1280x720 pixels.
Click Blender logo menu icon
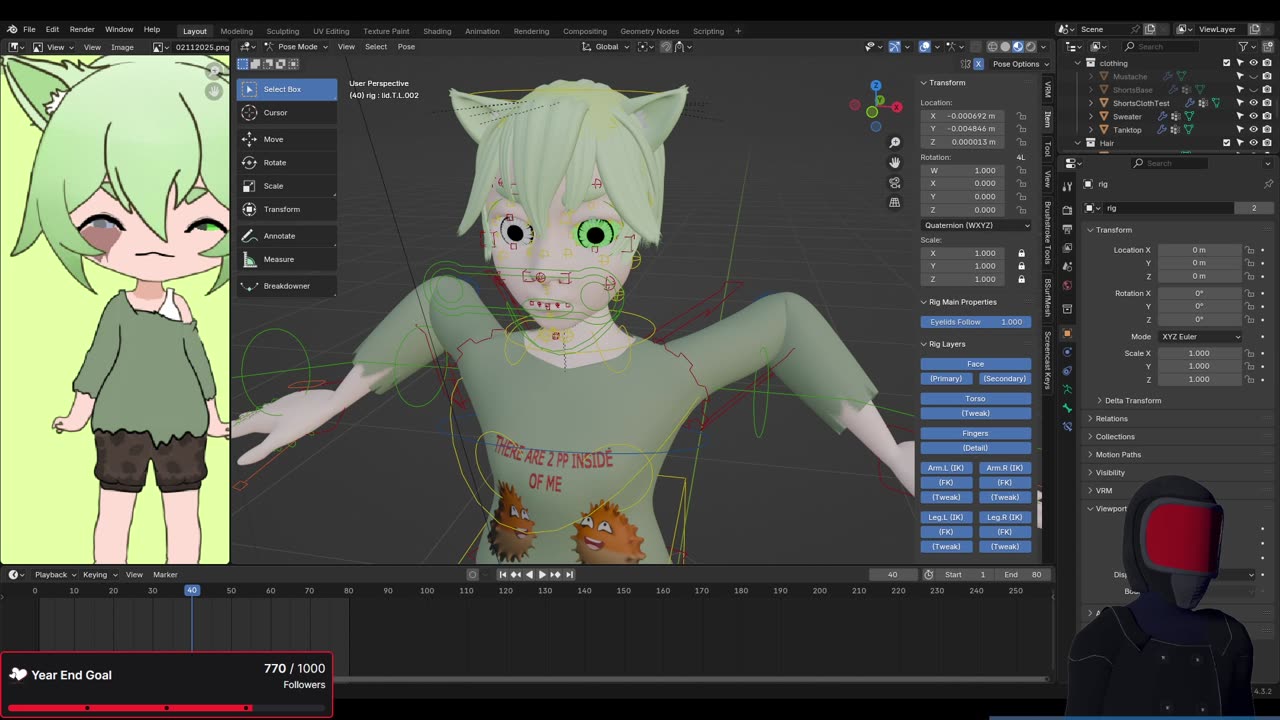coord(11,30)
